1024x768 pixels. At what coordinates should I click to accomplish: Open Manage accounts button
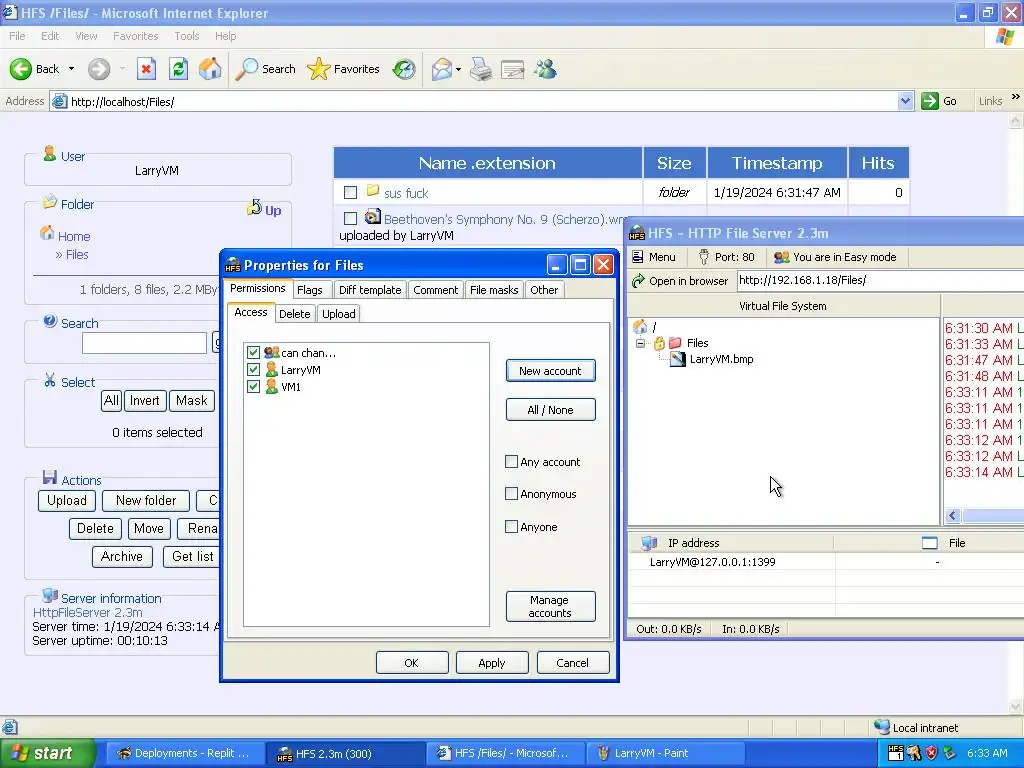tap(551, 606)
